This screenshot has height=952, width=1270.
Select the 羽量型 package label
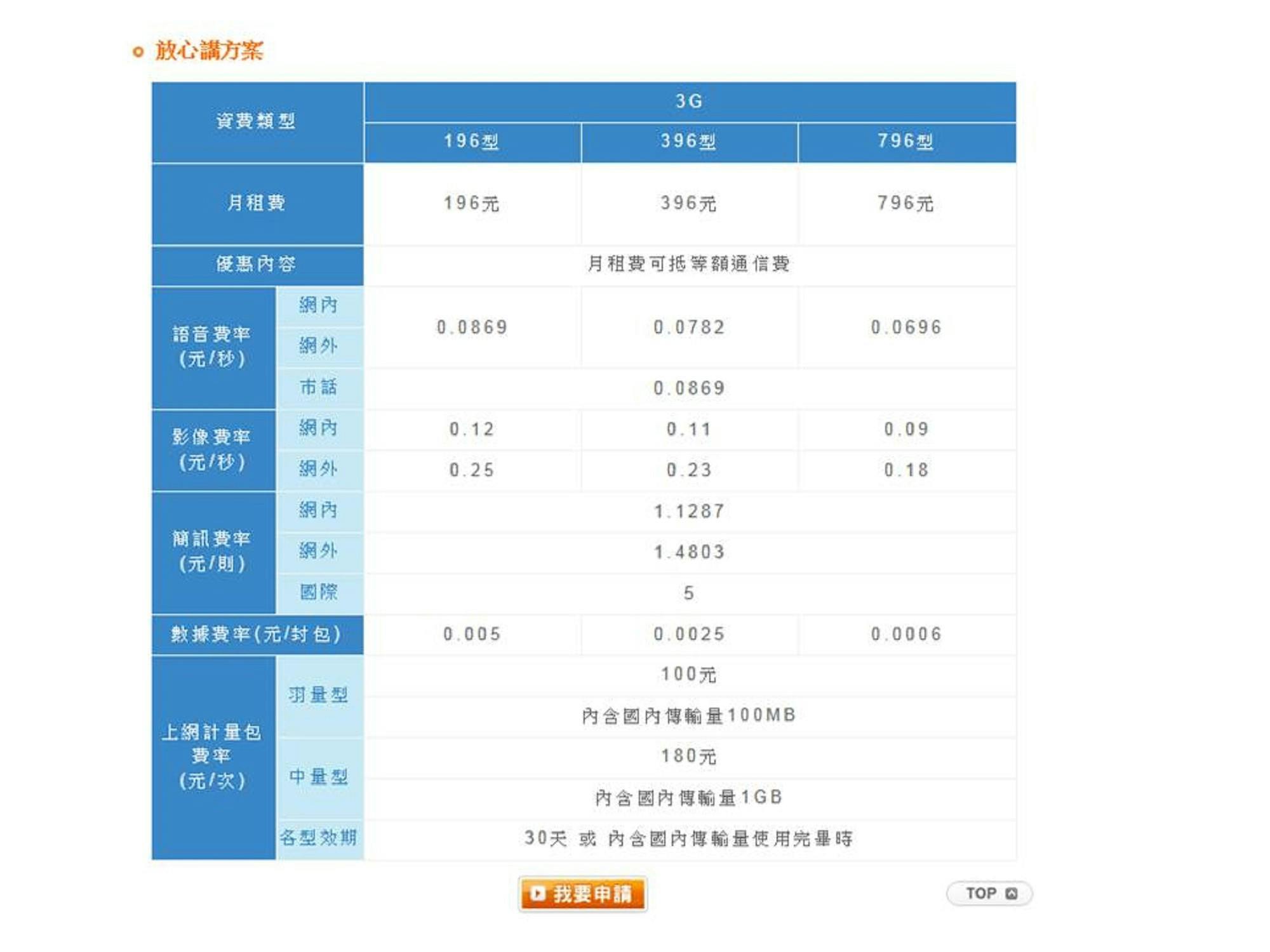click(x=319, y=694)
